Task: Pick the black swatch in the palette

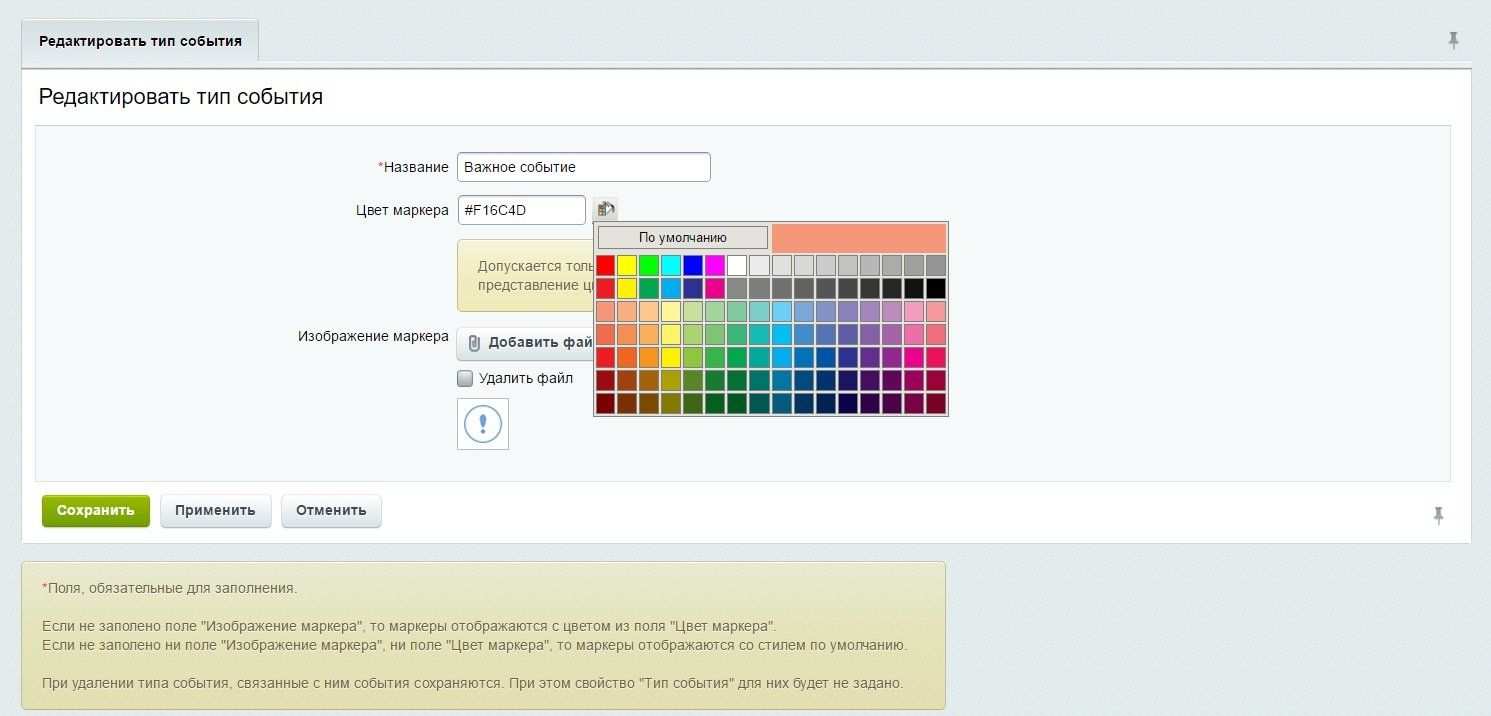Action: click(936, 288)
